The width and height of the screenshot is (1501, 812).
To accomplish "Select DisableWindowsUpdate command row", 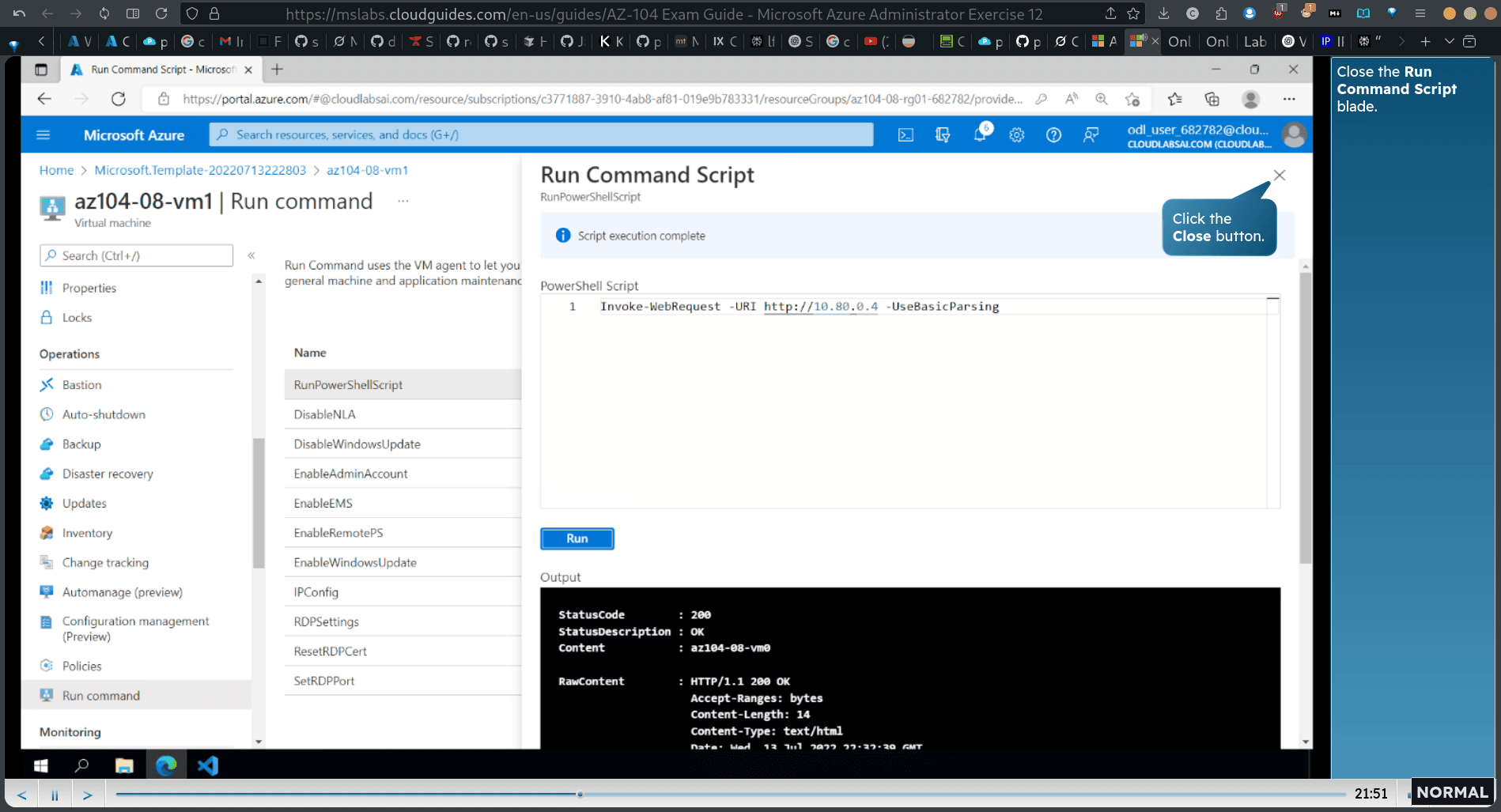I will click(x=403, y=444).
